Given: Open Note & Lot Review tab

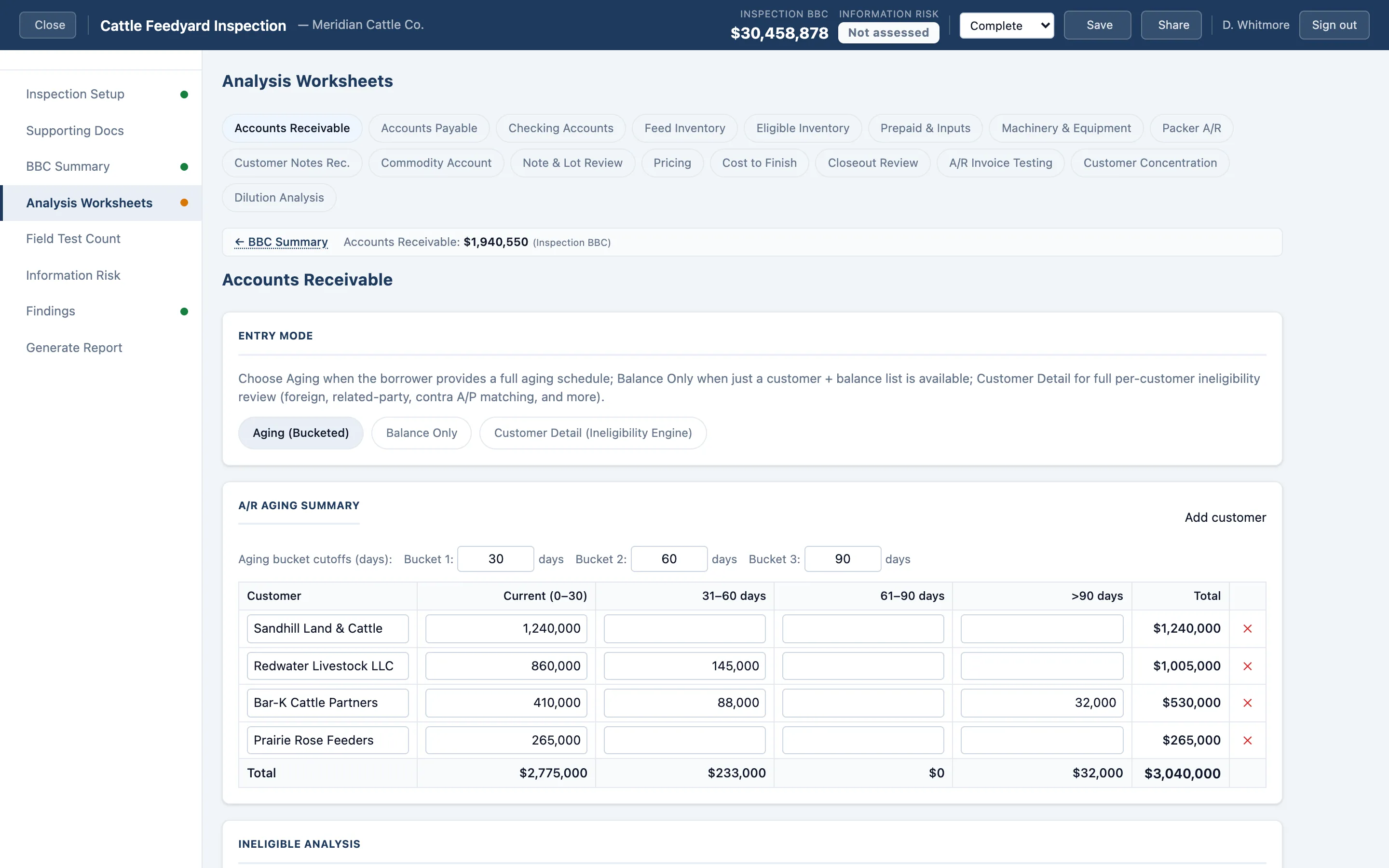Looking at the screenshot, I should click(x=572, y=163).
